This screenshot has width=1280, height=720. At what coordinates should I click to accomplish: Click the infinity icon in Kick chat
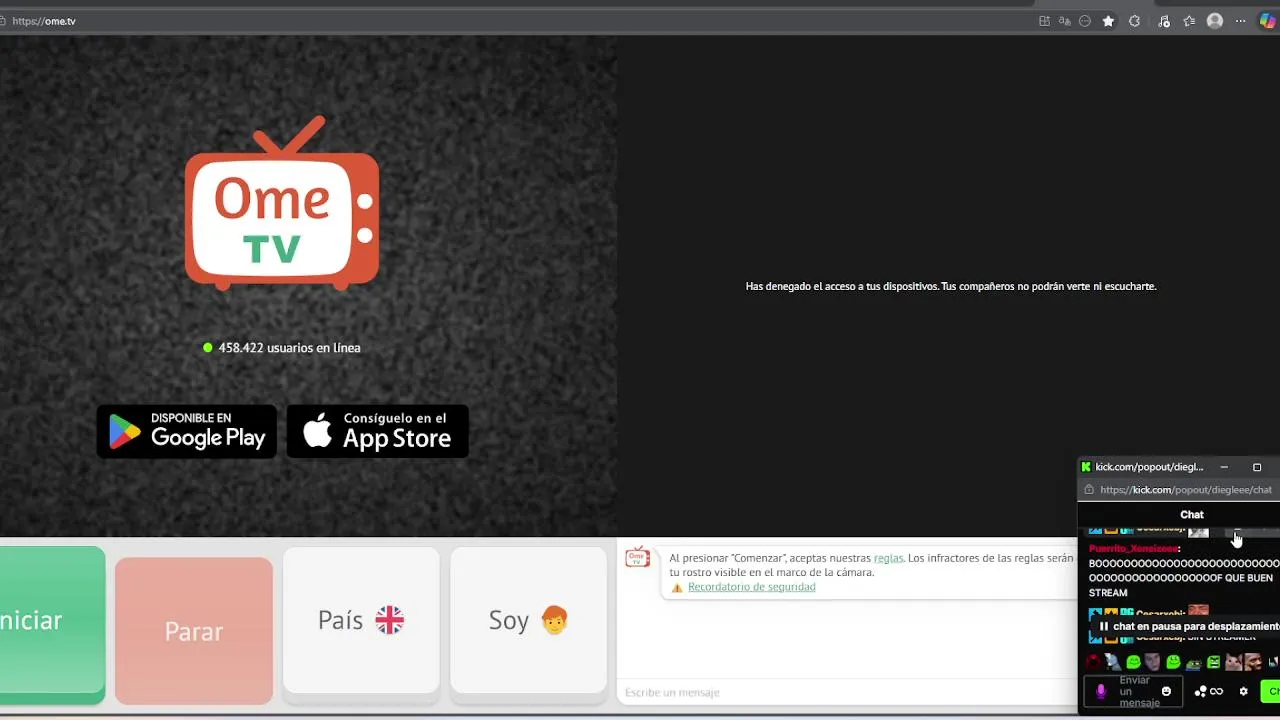(x=1217, y=691)
